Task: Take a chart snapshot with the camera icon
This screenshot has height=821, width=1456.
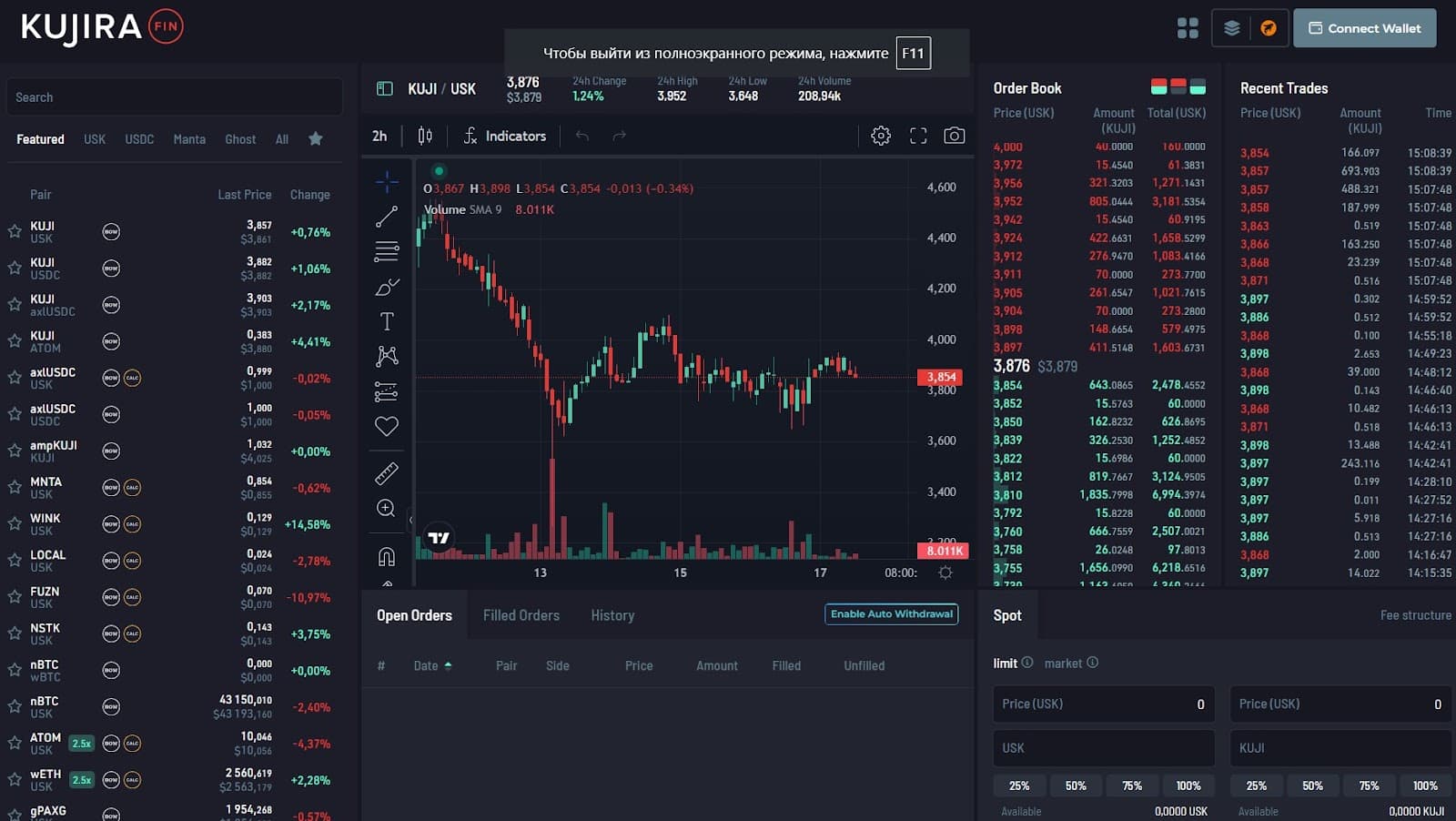Action: coord(954,136)
